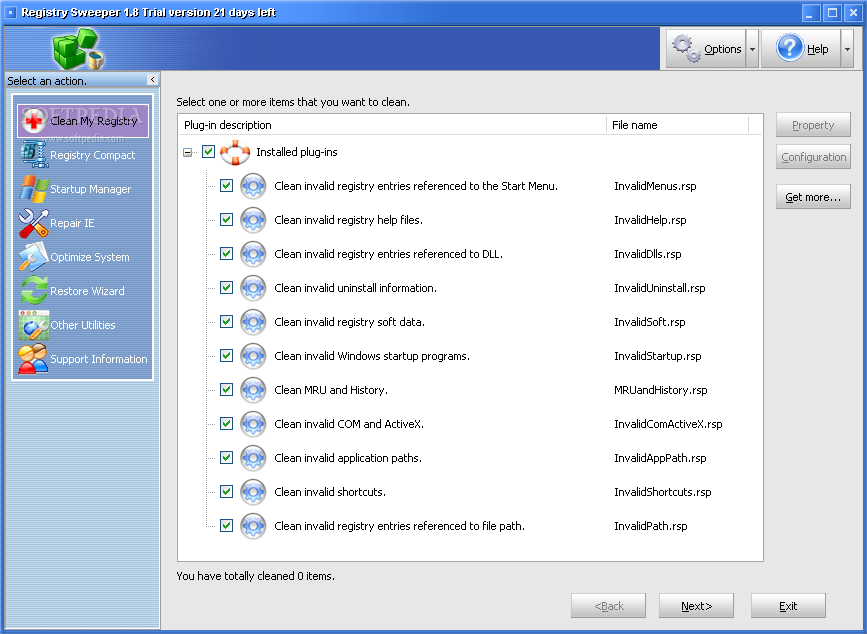
Task: Click the Restore Wizard green arrows icon
Action: [x=33, y=291]
